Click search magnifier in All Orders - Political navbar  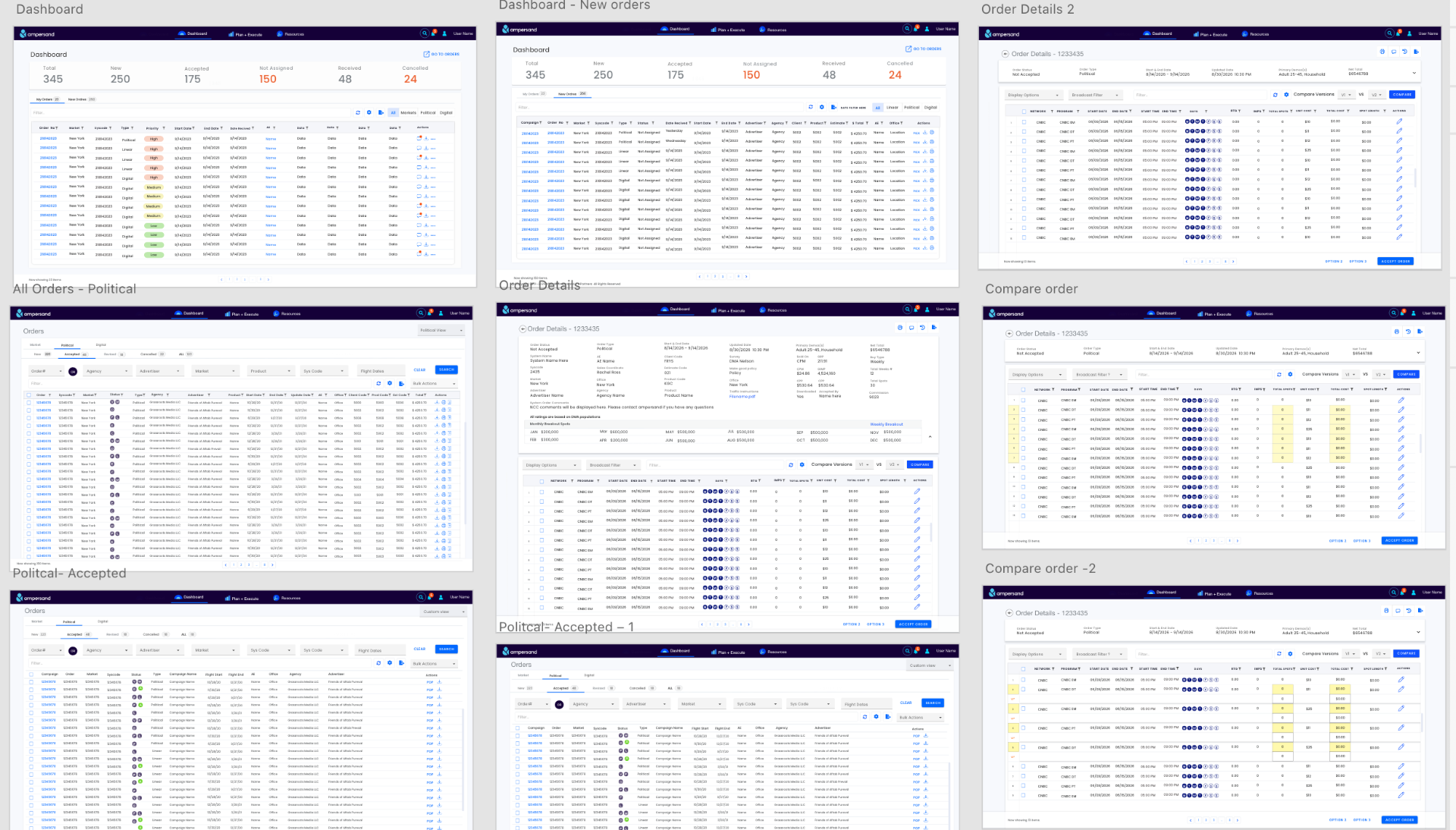(x=421, y=313)
